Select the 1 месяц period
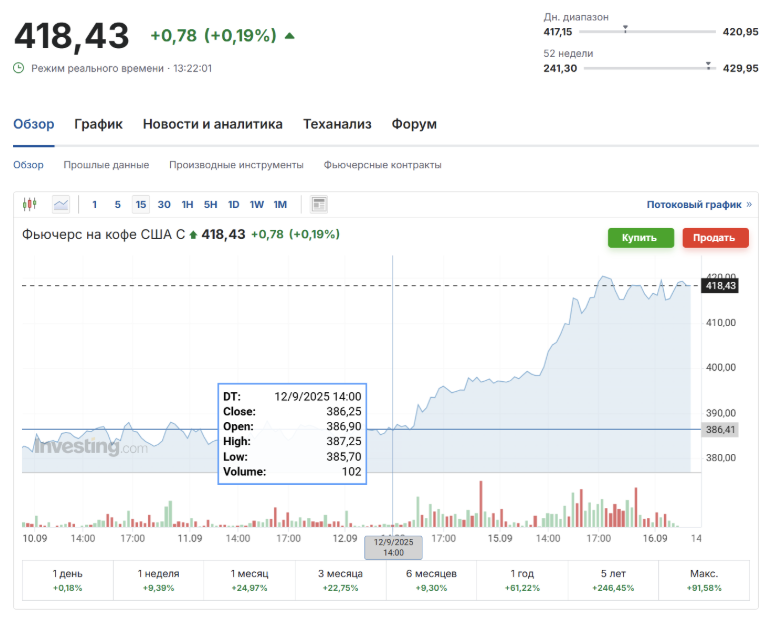 click(x=250, y=580)
